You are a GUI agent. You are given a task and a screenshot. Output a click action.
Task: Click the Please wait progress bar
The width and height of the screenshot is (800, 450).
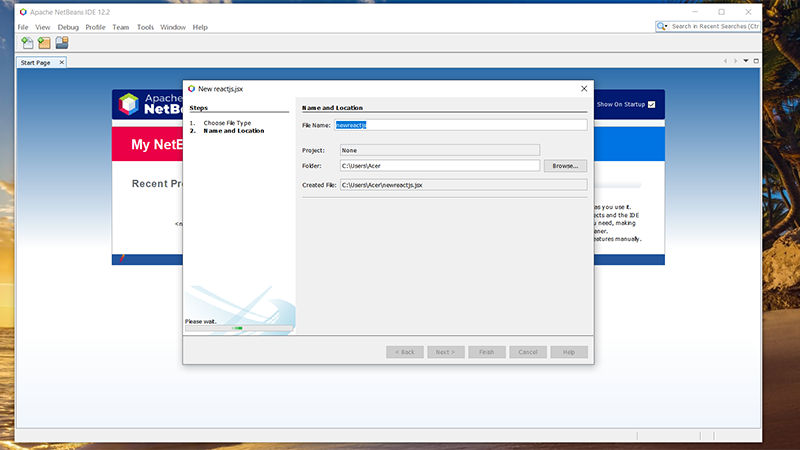(x=239, y=328)
